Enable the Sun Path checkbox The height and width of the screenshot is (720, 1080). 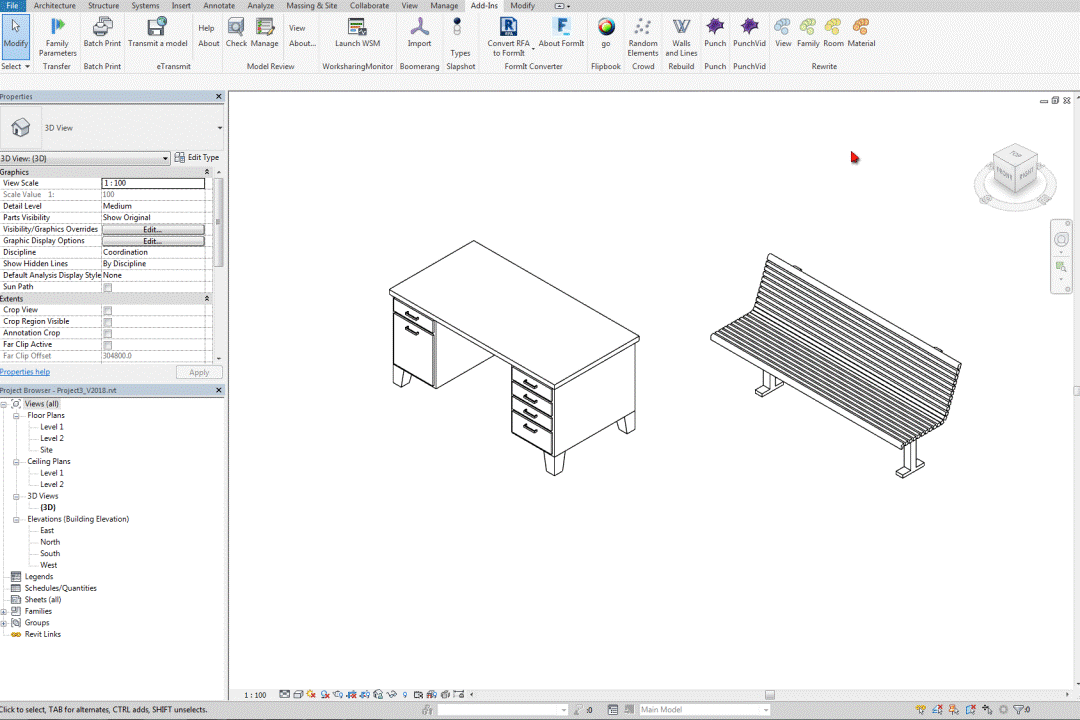[x=108, y=287]
